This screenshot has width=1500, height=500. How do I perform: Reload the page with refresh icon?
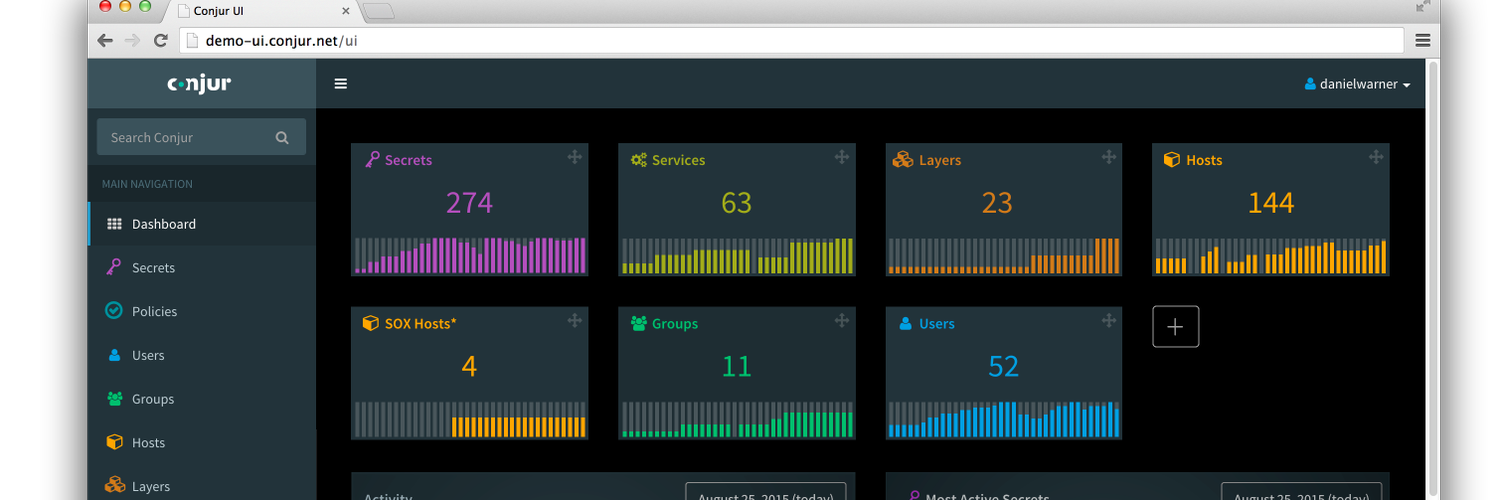(160, 40)
